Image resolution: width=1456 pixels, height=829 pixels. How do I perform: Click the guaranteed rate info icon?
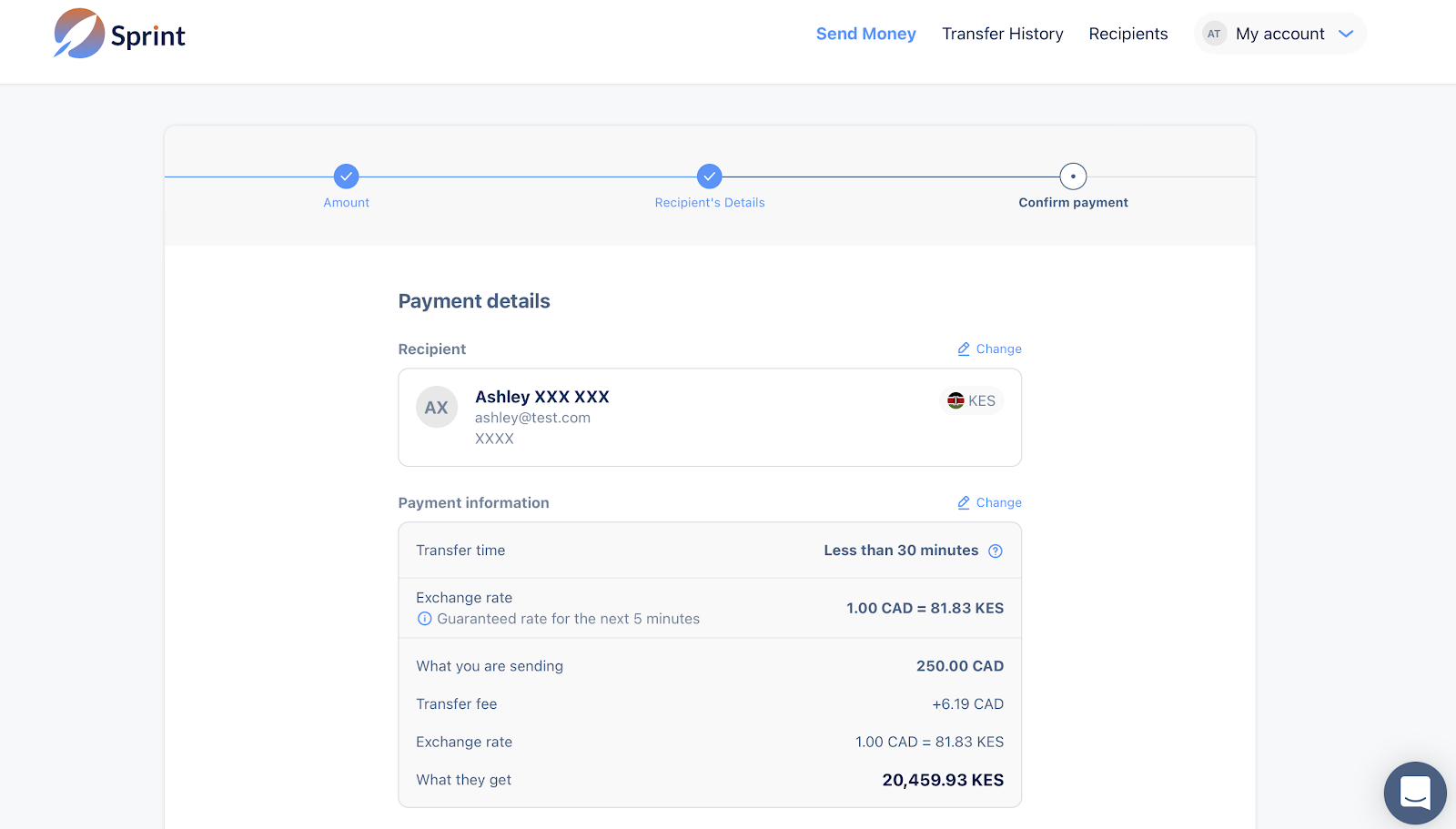click(x=424, y=619)
